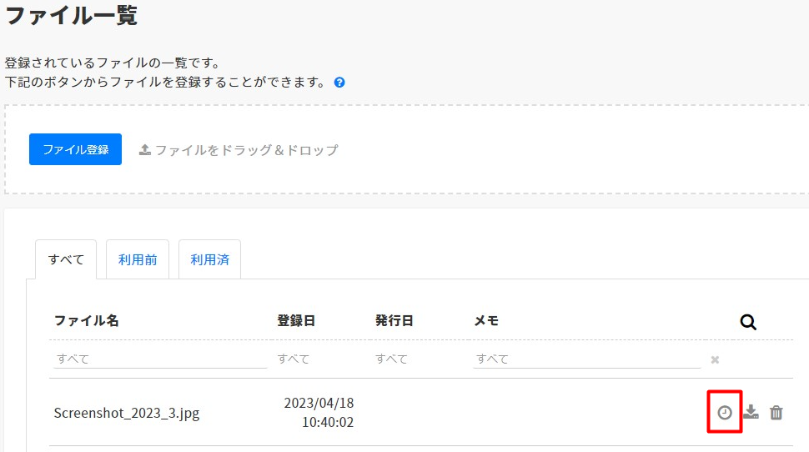Click the clock icon for Screenshot_2023_3.jpg

725,412
